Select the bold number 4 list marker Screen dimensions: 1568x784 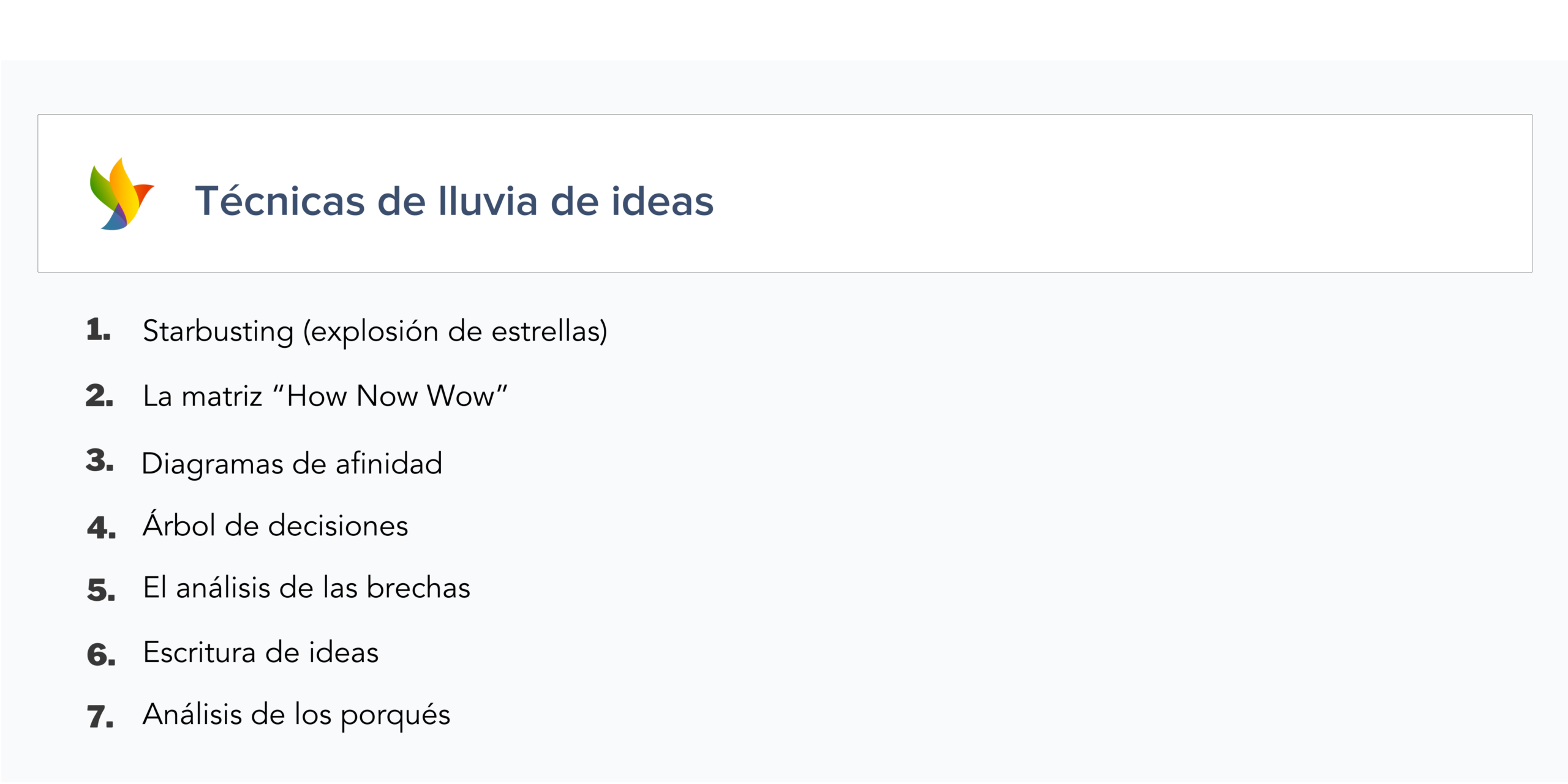[101, 528]
